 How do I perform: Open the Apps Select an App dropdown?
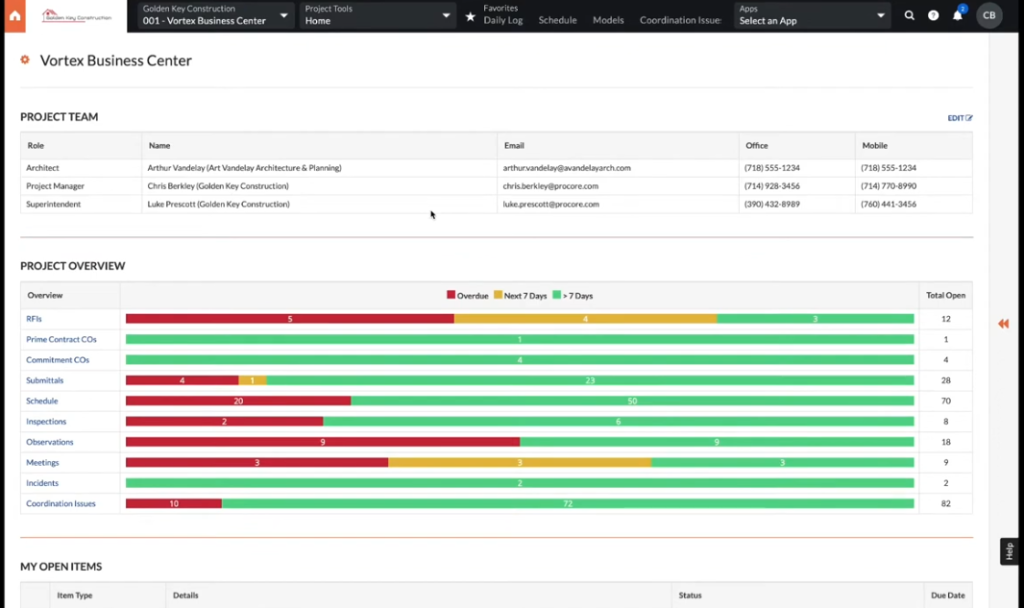click(812, 15)
